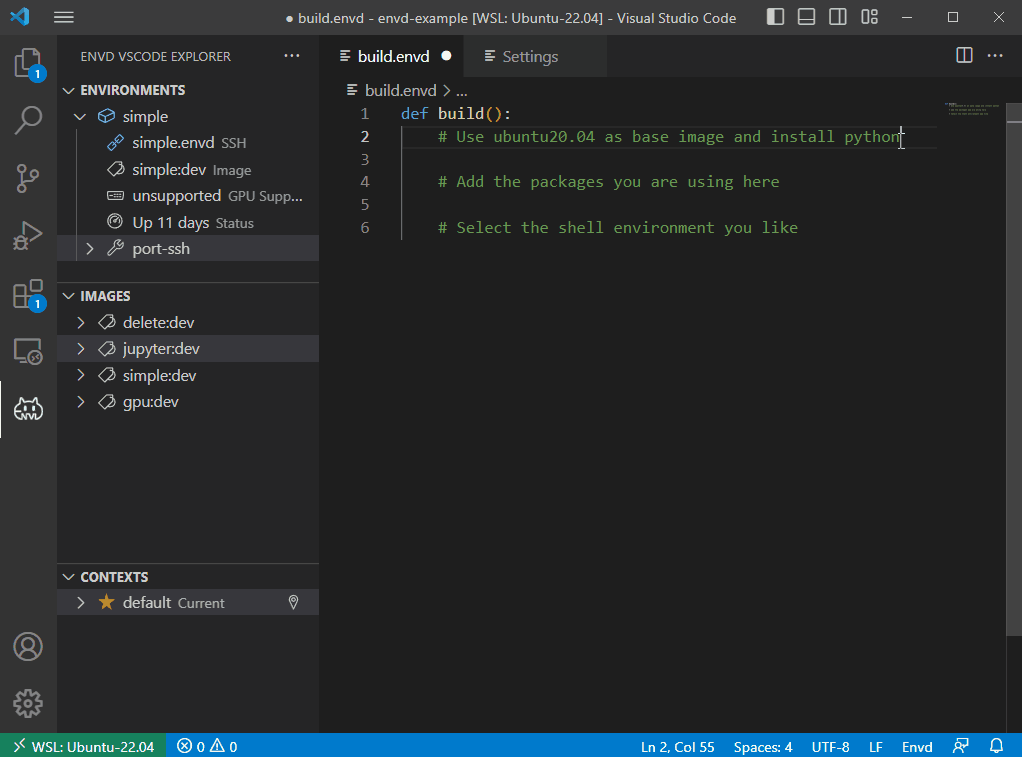
Task: Click the star icon of default context
Action: pyautogui.click(x=106, y=602)
